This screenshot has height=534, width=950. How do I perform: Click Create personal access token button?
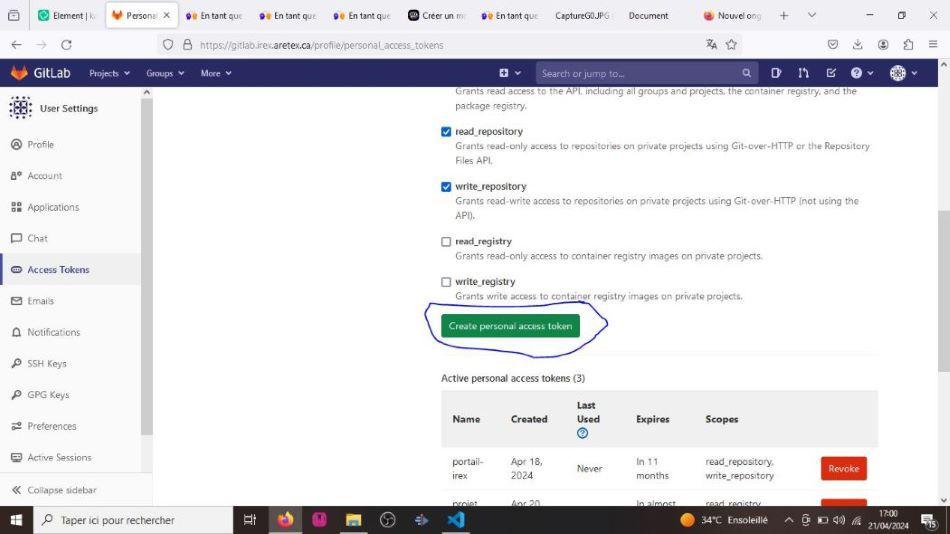pyautogui.click(x=510, y=326)
